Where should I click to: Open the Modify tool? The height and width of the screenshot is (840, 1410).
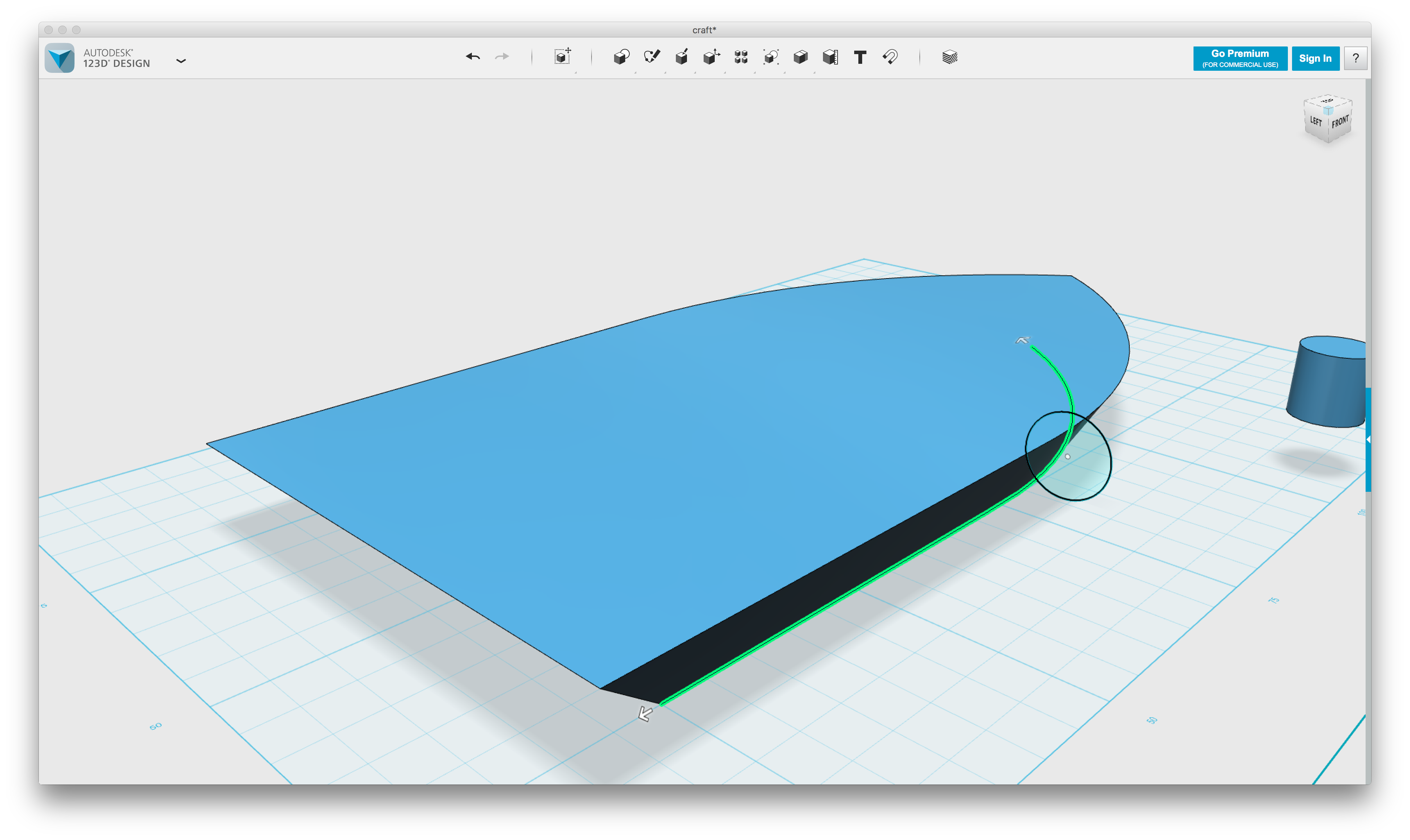click(x=711, y=57)
